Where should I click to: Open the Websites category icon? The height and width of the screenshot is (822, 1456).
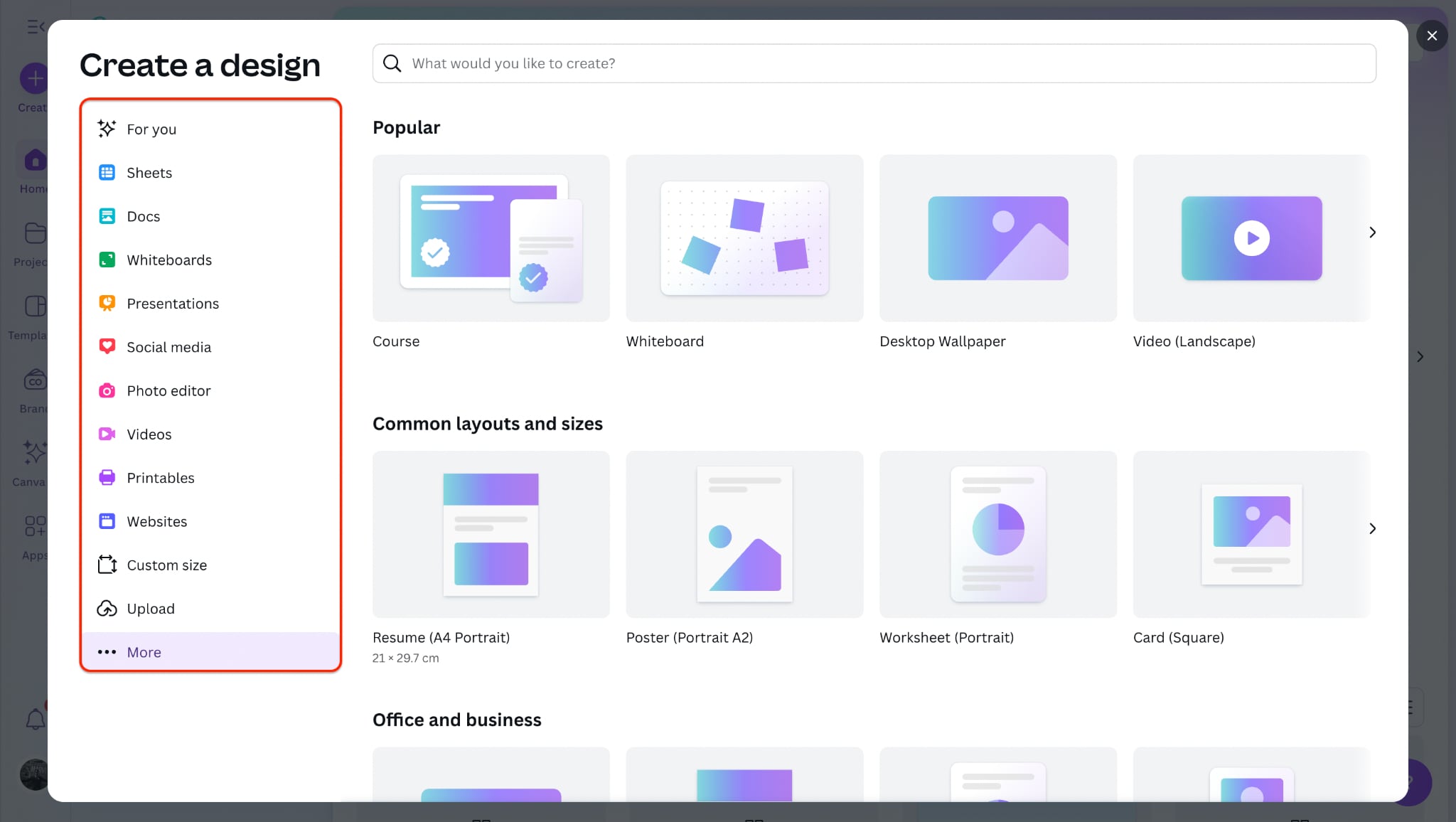point(107,521)
